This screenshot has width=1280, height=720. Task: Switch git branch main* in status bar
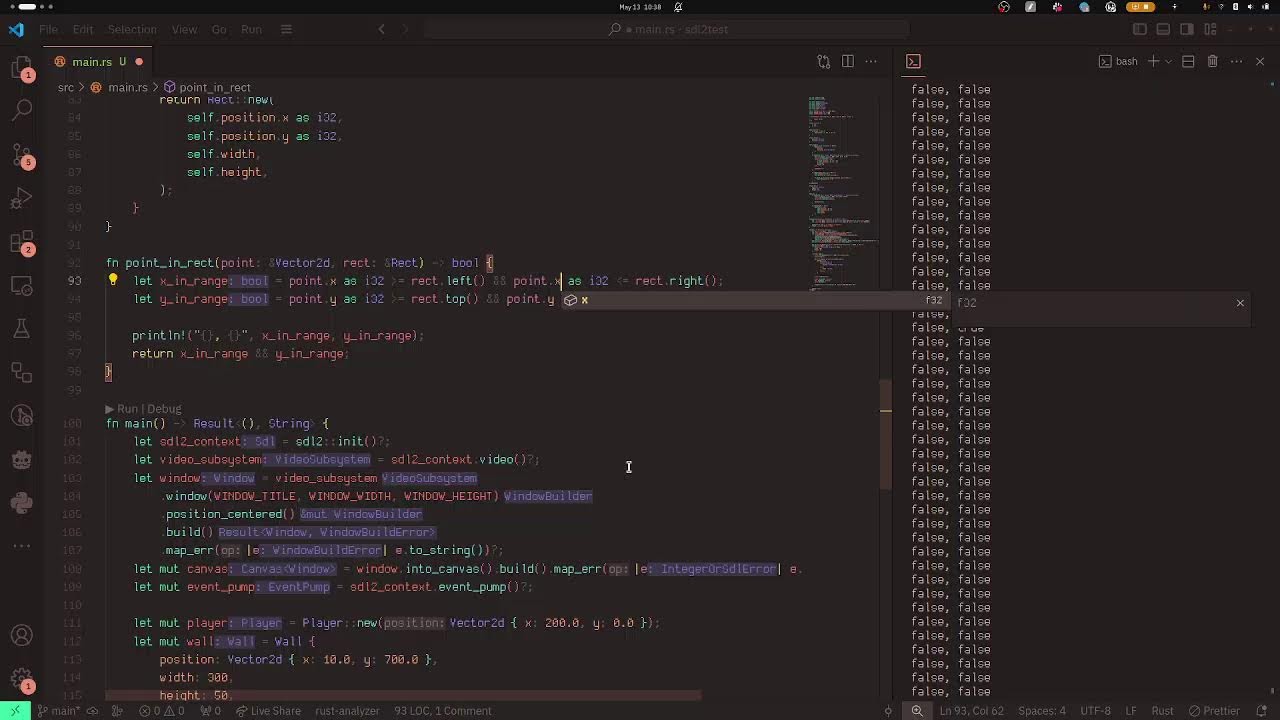pos(59,711)
